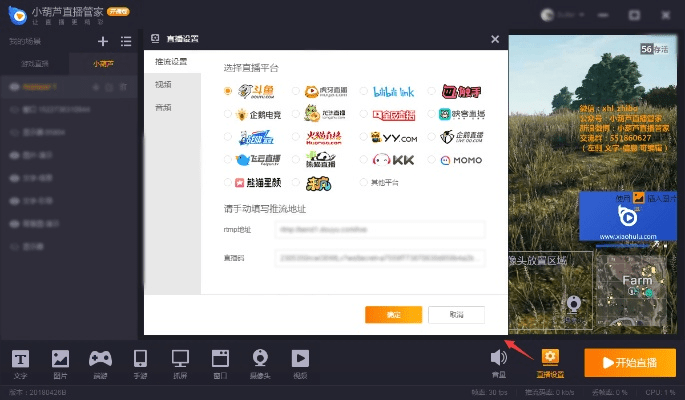The height and width of the screenshot is (400, 685).
Task: Start streaming with 开始直播 button
Action: (630, 362)
